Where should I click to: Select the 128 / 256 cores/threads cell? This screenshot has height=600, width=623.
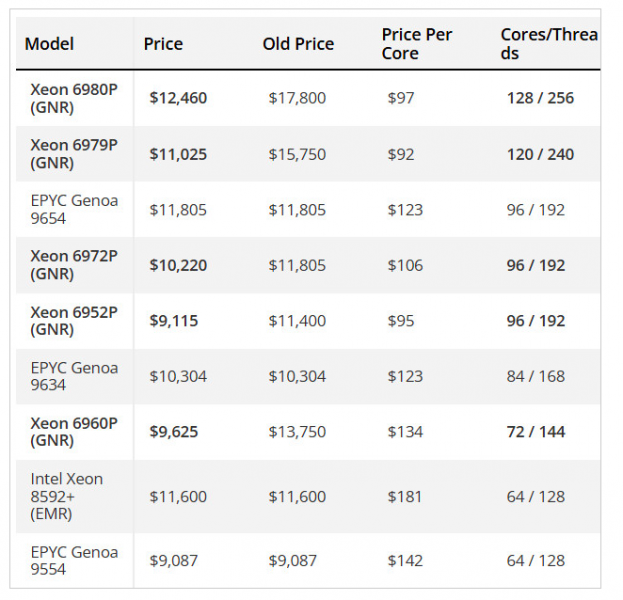(540, 98)
